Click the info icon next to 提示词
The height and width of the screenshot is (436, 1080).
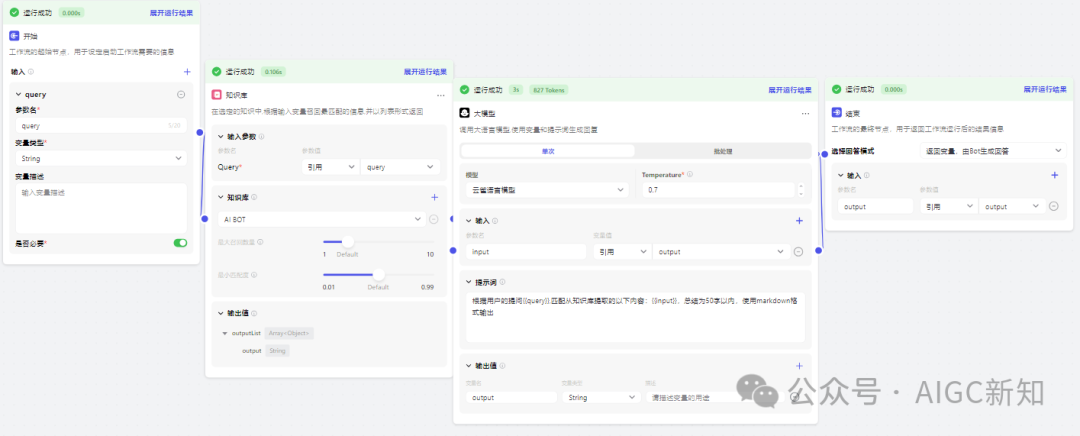click(x=502, y=282)
